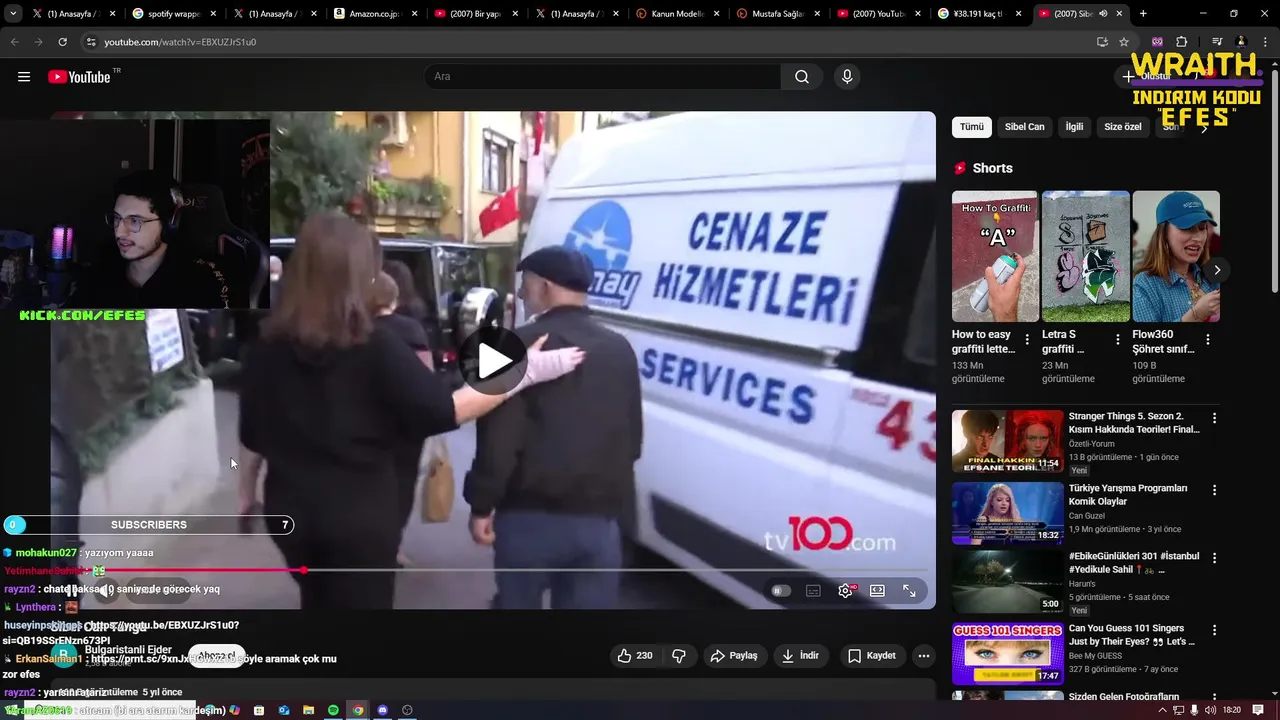This screenshot has width=1280, height=720.
Task: Open File Explorer from the taskbar
Action: coord(308,710)
